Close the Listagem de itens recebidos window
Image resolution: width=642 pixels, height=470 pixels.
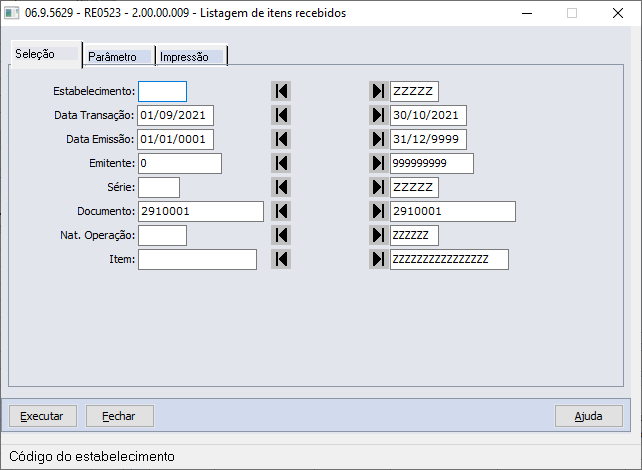pos(618,13)
